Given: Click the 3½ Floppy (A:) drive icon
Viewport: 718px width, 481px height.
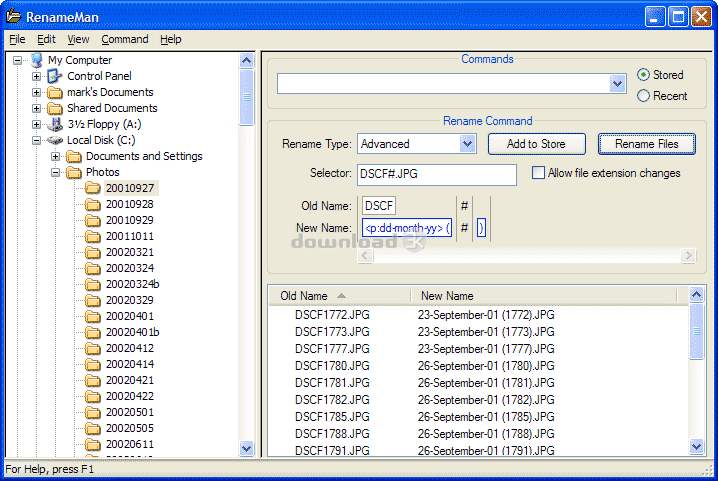Looking at the screenshot, I should click(55, 124).
